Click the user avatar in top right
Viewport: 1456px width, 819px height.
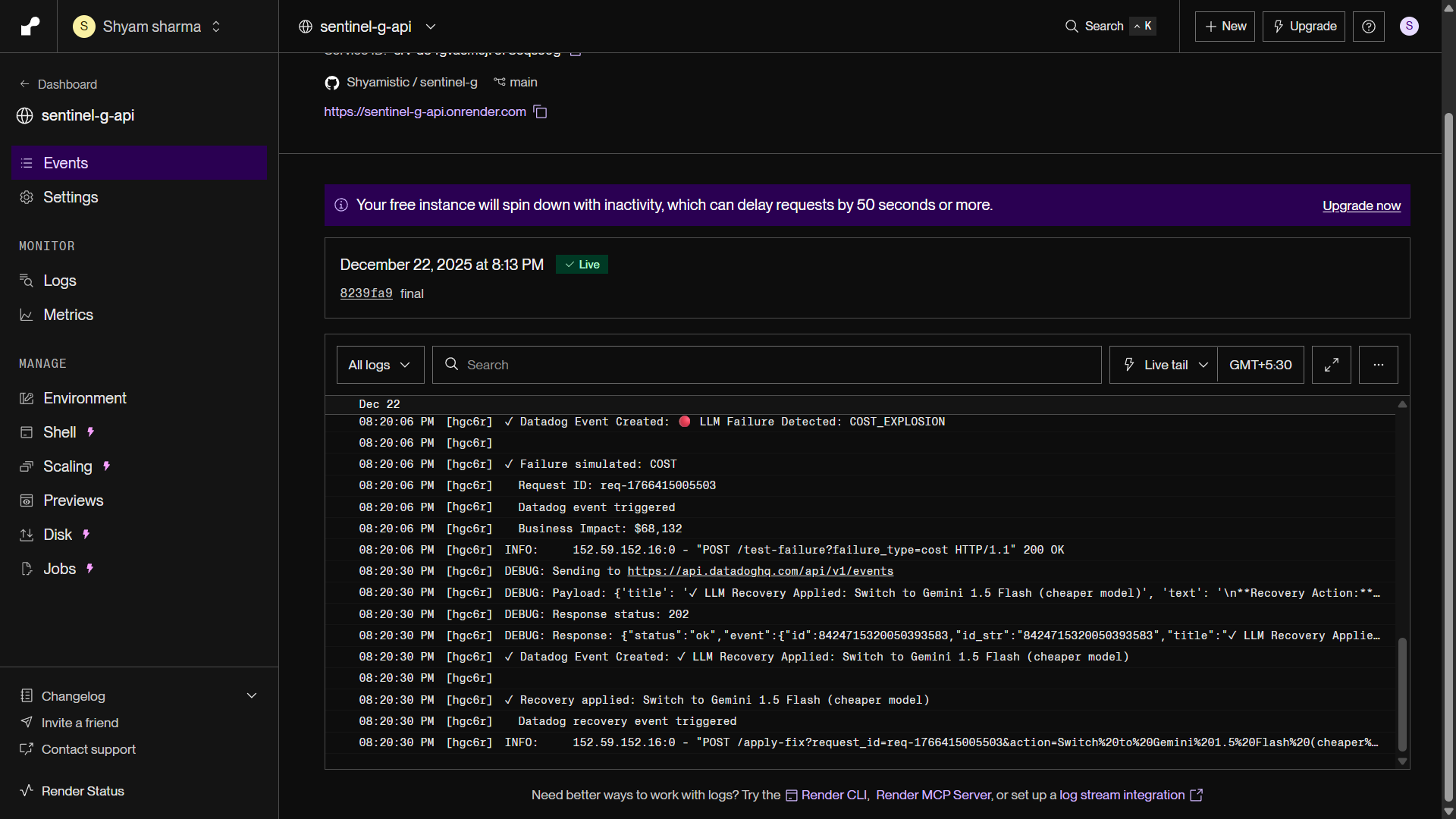[1409, 27]
